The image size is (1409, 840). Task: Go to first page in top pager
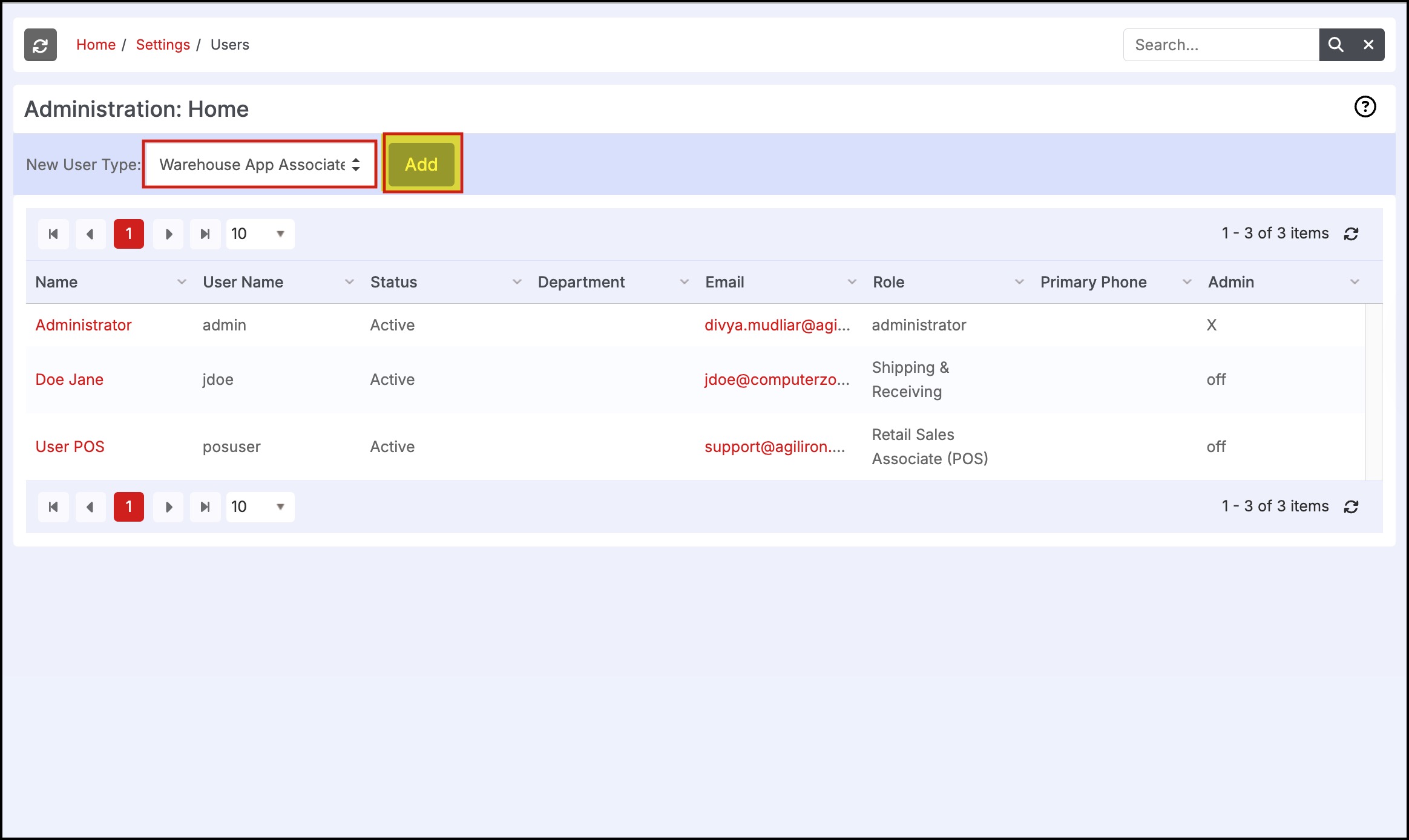pos(53,234)
